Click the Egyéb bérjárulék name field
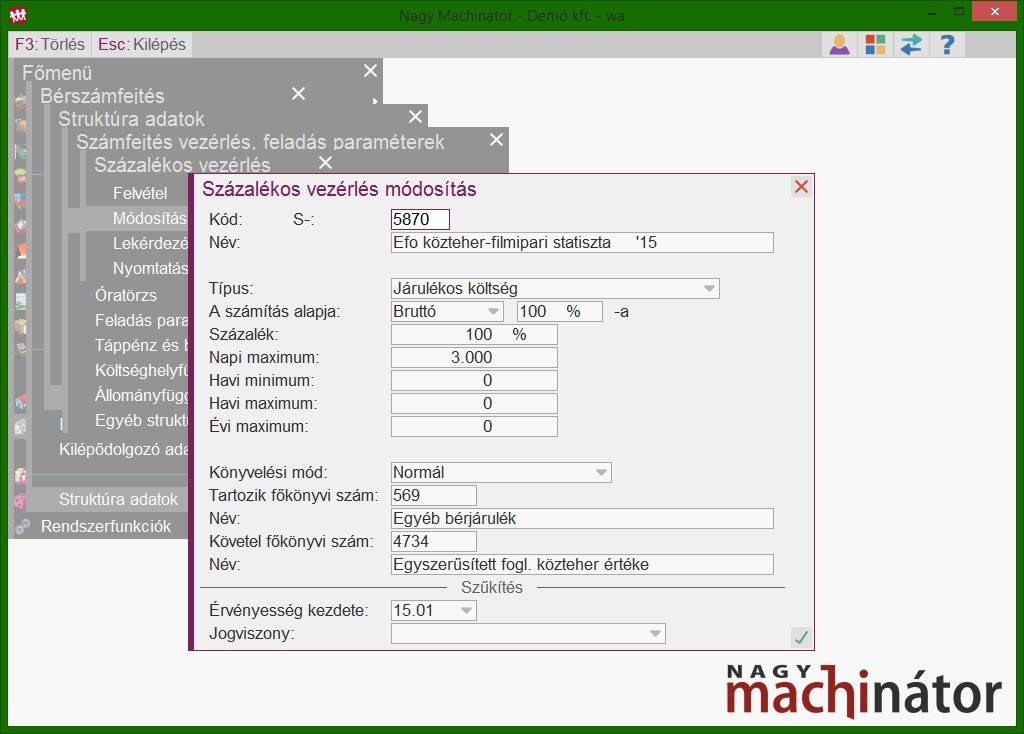Screen dimensions: 1024x734 point(582,519)
